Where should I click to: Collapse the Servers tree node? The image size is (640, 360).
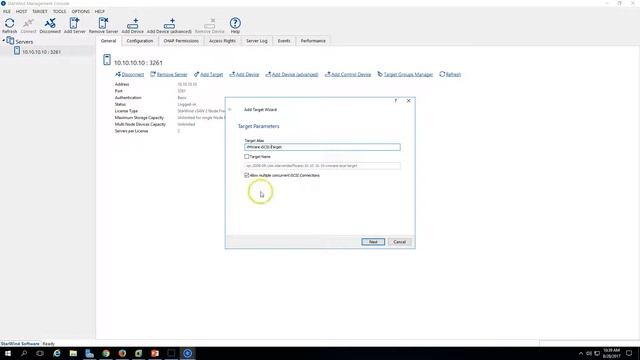click(x=4, y=41)
